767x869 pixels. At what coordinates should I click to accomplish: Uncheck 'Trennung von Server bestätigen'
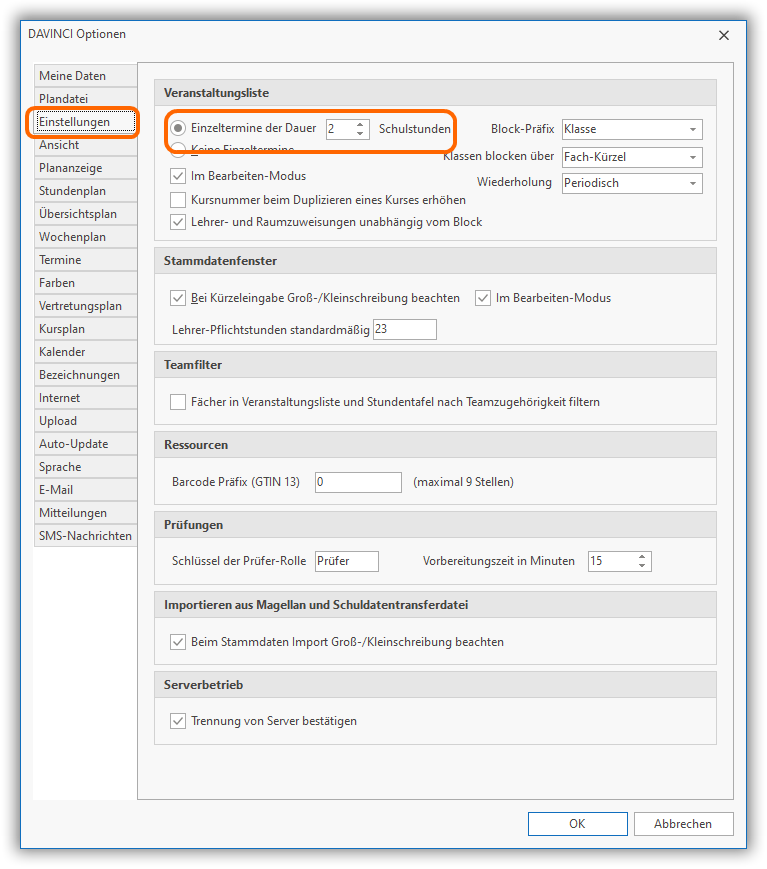pos(179,721)
